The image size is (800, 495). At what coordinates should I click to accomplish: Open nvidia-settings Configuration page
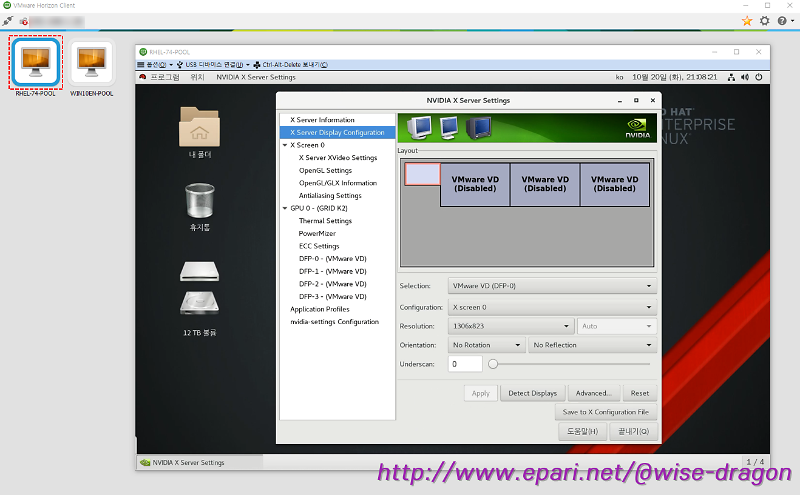coord(334,322)
